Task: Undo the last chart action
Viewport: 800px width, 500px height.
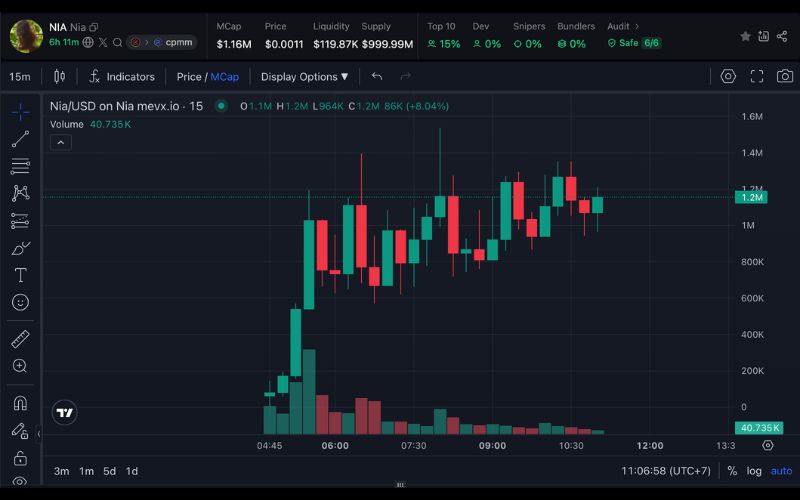Action: pyautogui.click(x=377, y=77)
